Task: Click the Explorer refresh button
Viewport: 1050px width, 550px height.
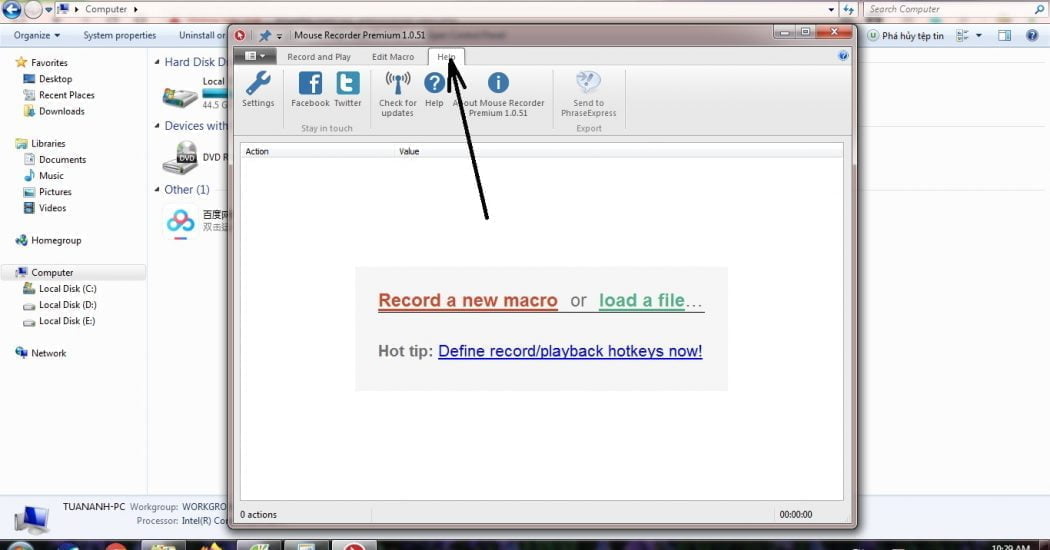Action: tap(848, 9)
